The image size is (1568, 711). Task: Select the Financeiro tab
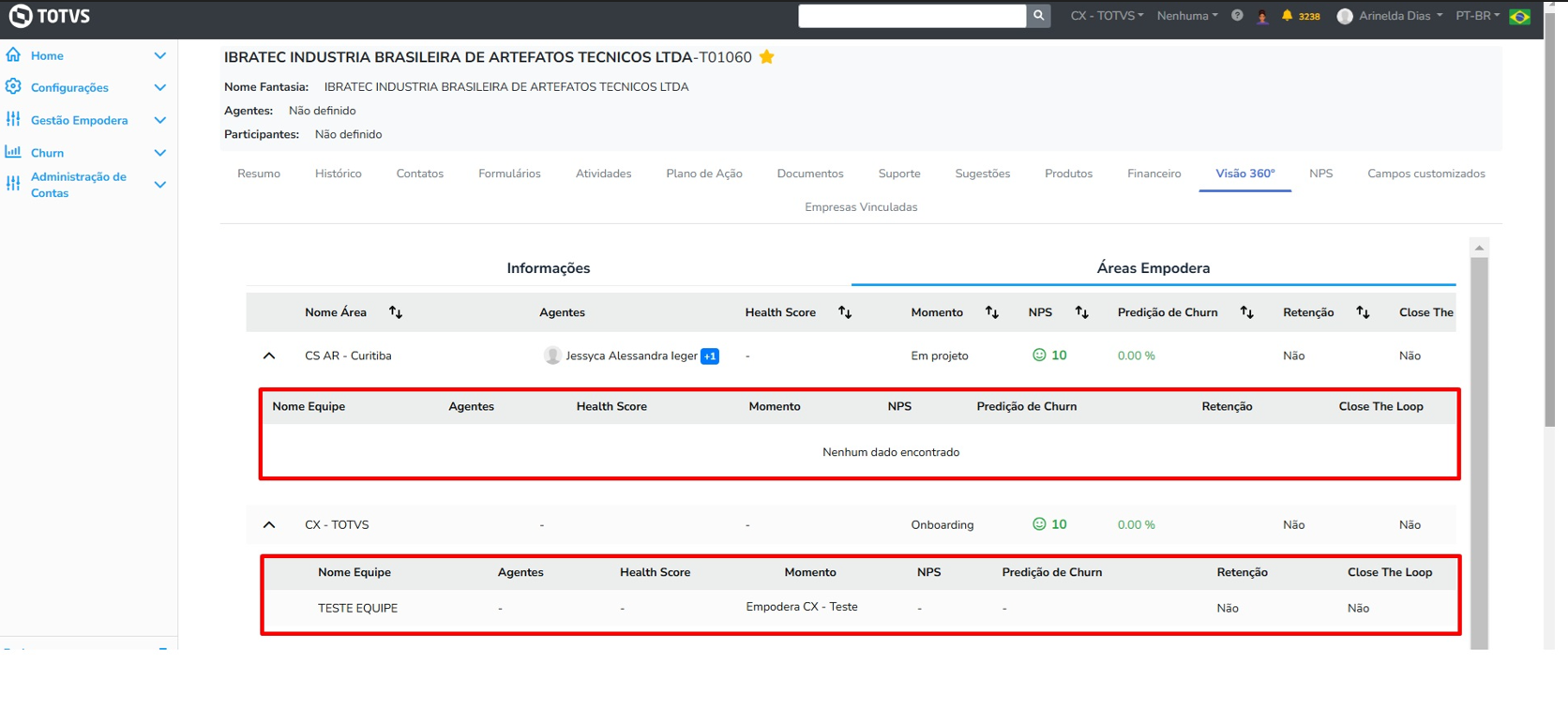[x=1154, y=174]
